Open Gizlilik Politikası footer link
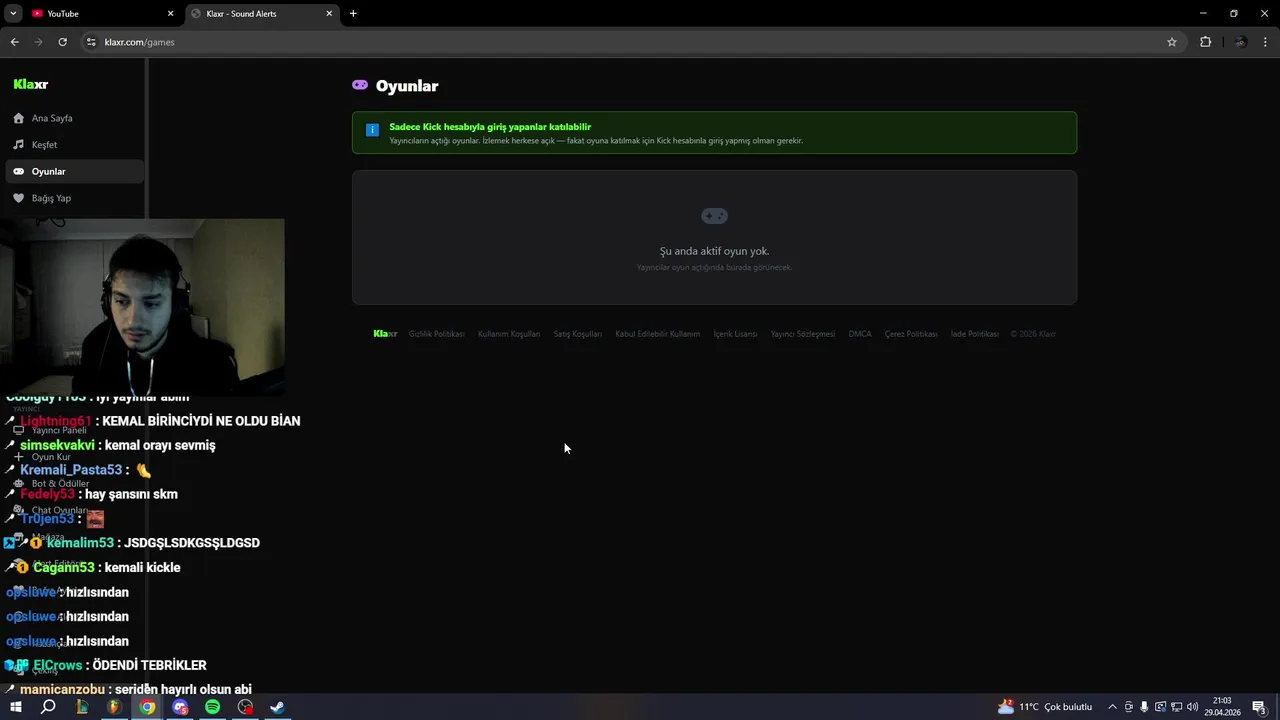1280x720 pixels. (x=437, y=334)
